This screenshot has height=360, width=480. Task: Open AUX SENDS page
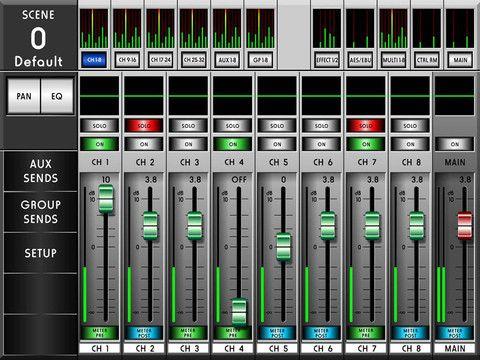coord(40,171)
